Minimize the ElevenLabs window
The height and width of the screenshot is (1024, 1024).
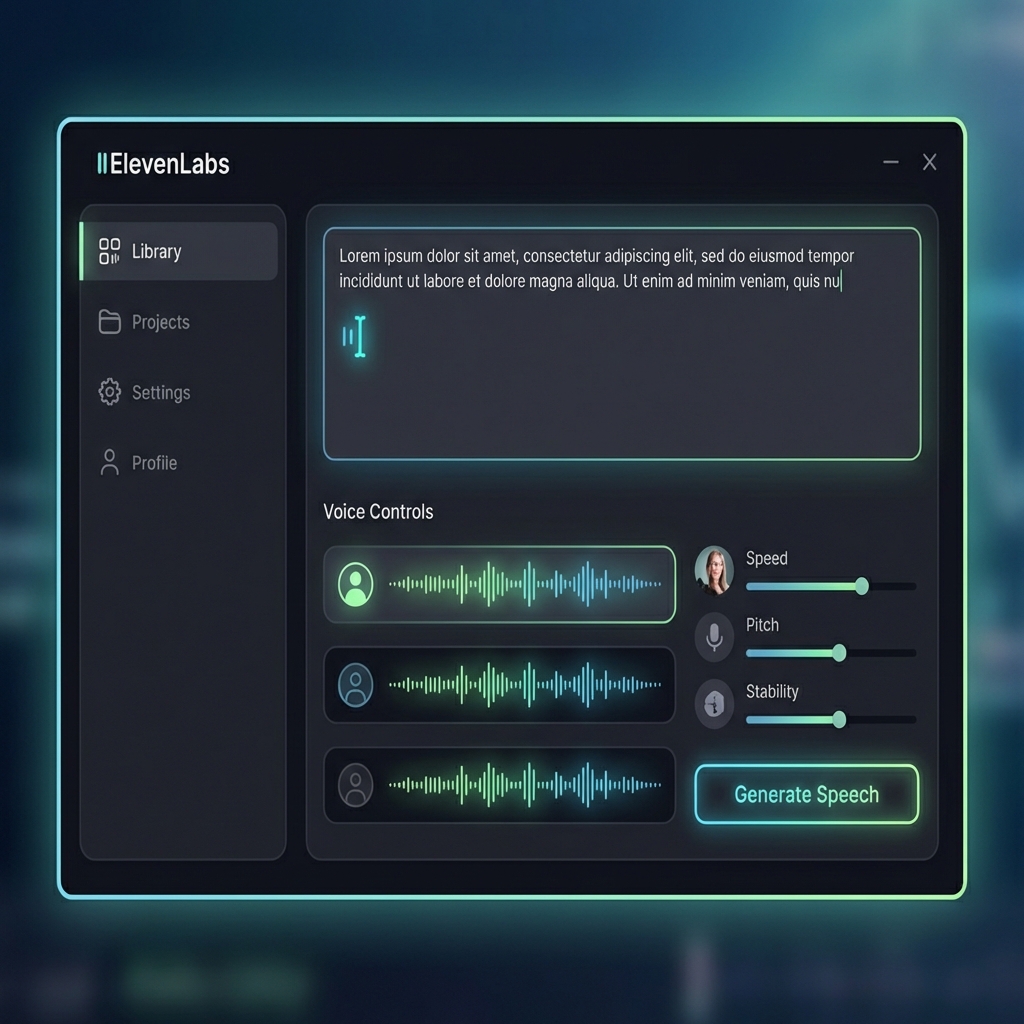click(x=891, y=162)
